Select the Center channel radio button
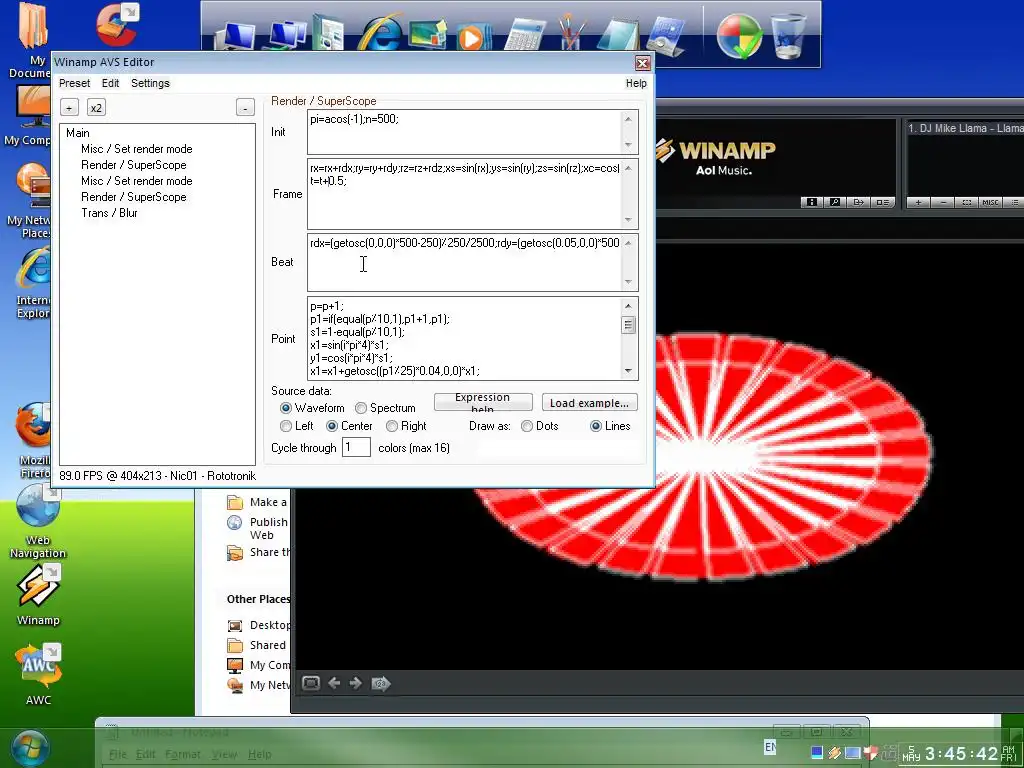 (332, 426)
